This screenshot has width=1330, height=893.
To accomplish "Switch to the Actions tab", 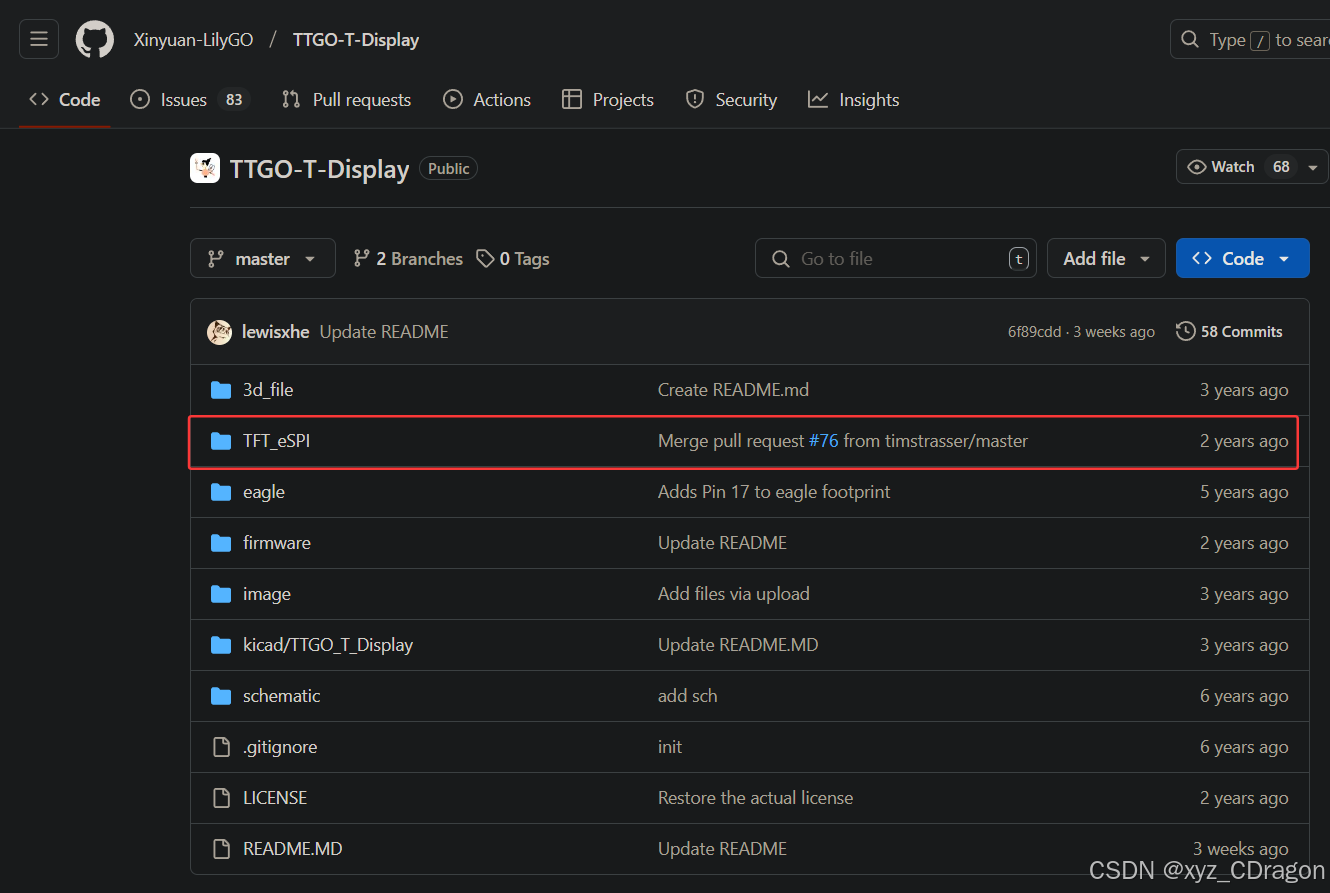I will (x=487, y=100).
